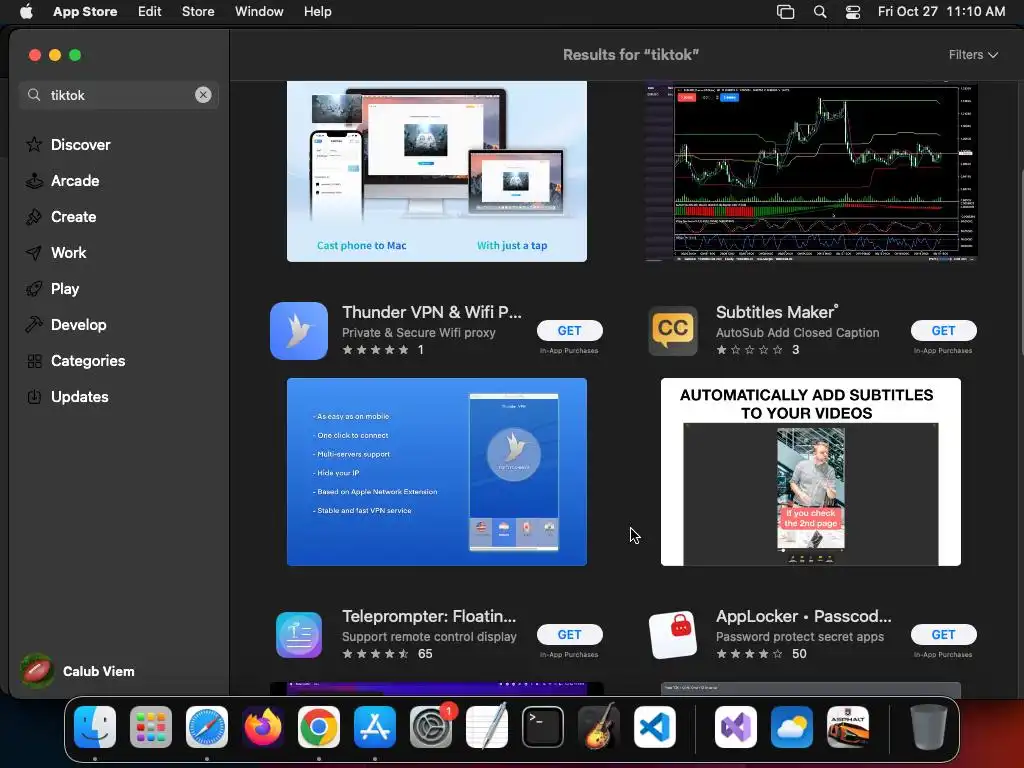Launch Firefox from the Dock
Screen dimensions: 1024x768
click(263, 727)
